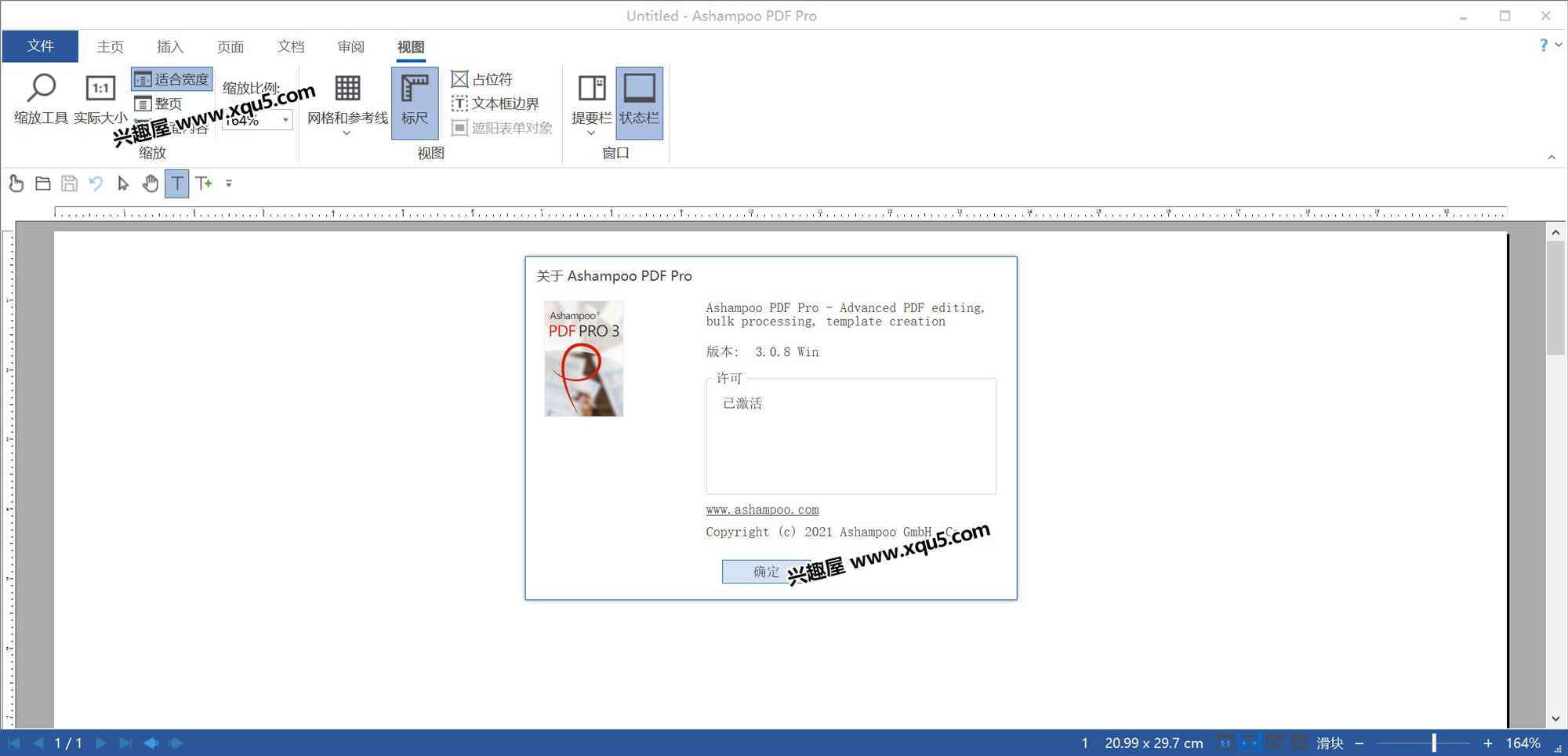Click 确定 to close About dialog
The width and height of the screenshot is (1568, 756).
pos(766,572)
